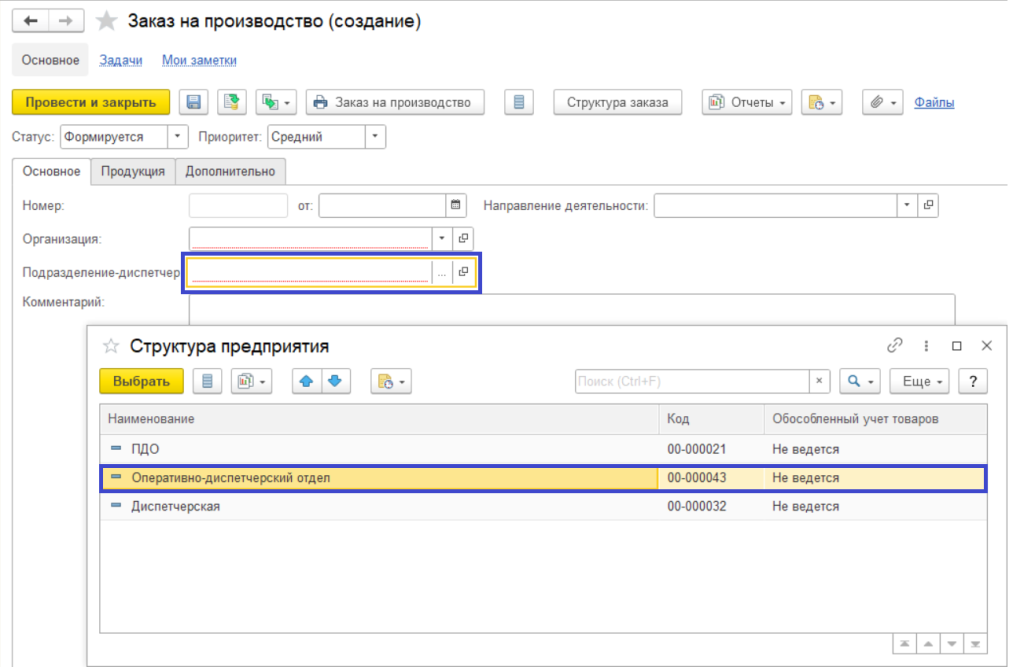This screenshot has height=667, width=1024.
Task: Select the ПДО row
Action: tap(543, 449)
